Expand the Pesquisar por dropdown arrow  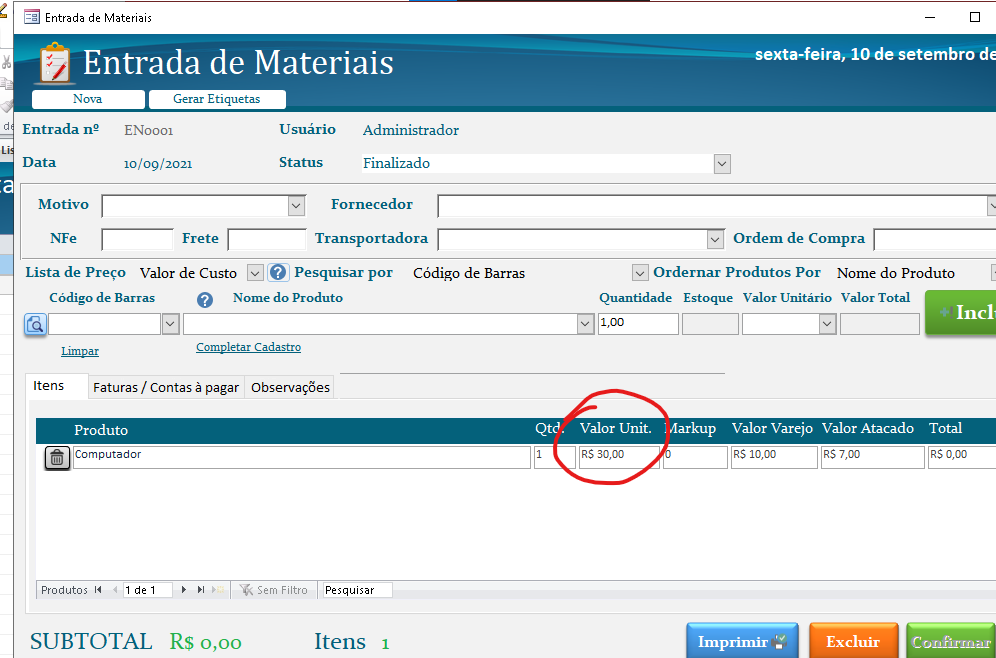(x=640, y=273)
